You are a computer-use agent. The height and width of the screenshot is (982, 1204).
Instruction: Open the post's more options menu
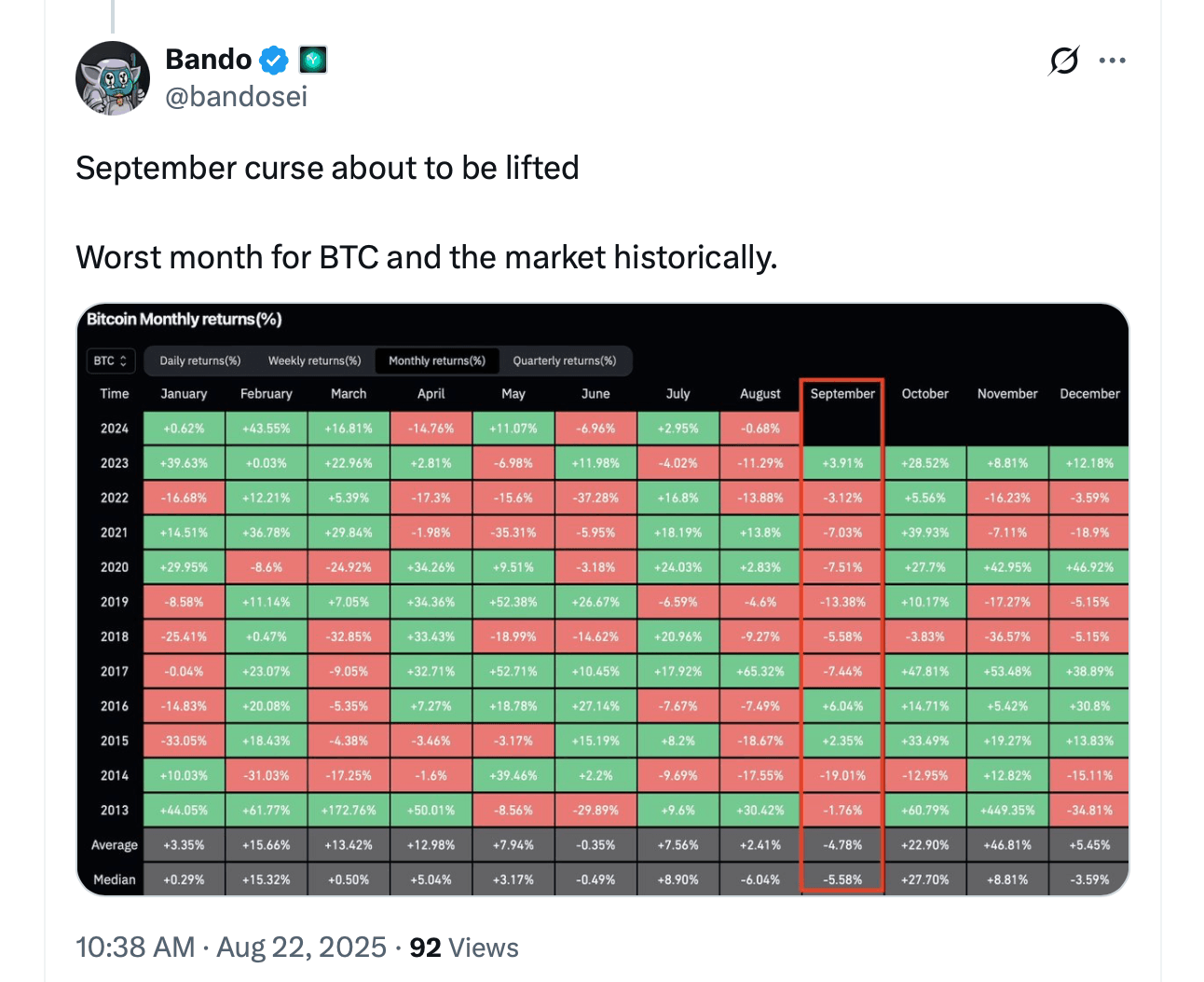(1112, 60)
